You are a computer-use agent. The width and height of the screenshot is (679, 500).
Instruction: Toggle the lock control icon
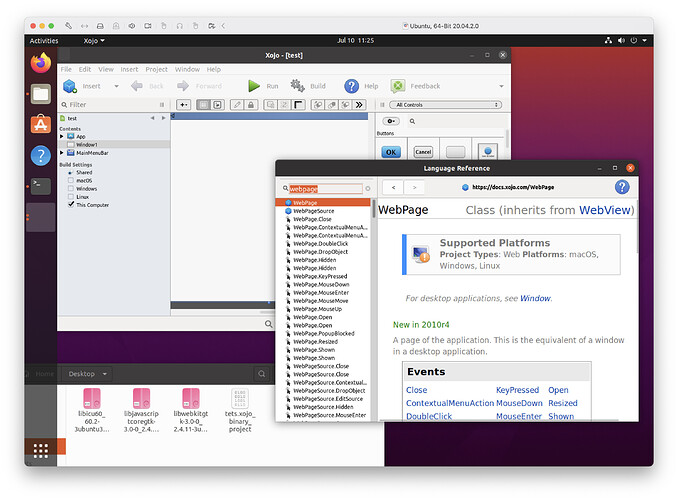pos(251,105)
